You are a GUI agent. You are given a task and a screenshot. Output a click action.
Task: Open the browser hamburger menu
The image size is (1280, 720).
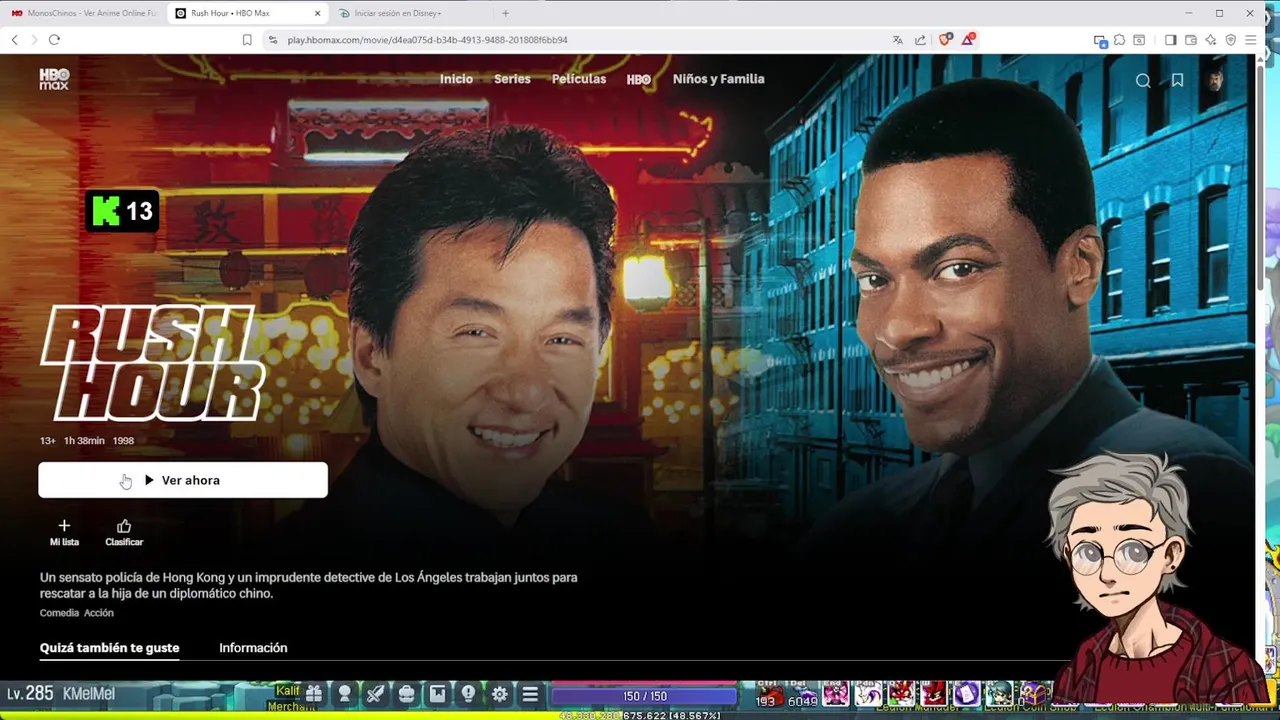coord(1250,40)
